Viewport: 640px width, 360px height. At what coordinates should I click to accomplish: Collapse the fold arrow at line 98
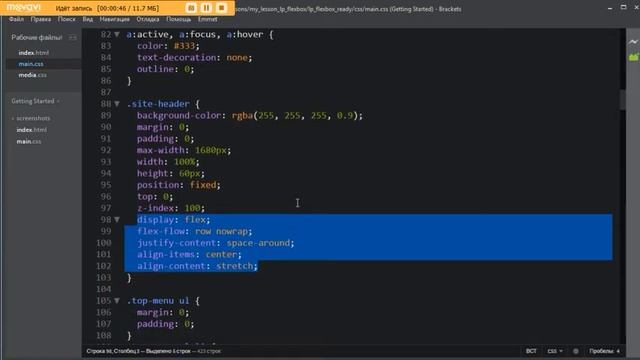117,220
